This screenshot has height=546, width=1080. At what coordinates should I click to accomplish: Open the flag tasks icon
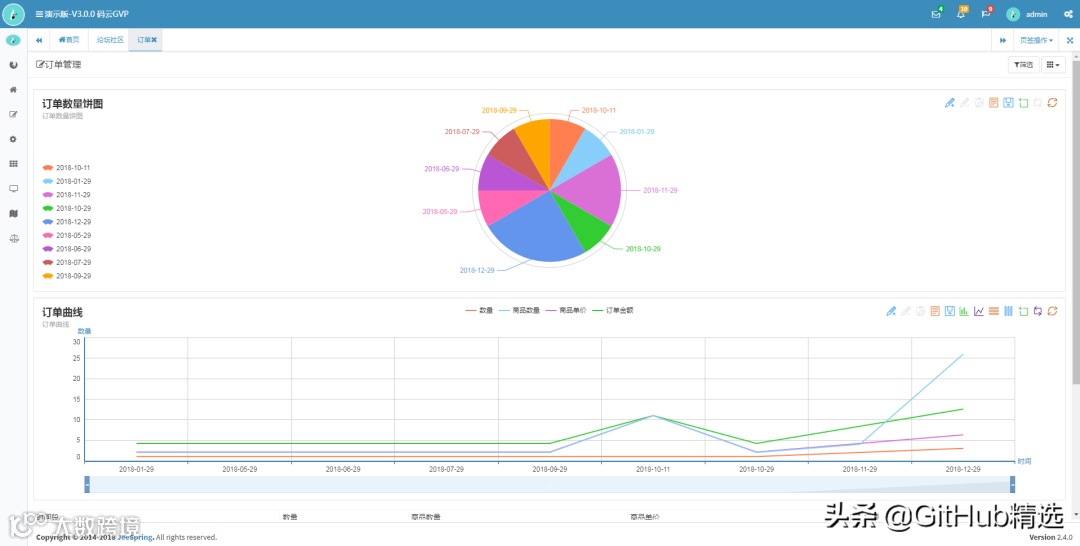click(x=986, y=14)
